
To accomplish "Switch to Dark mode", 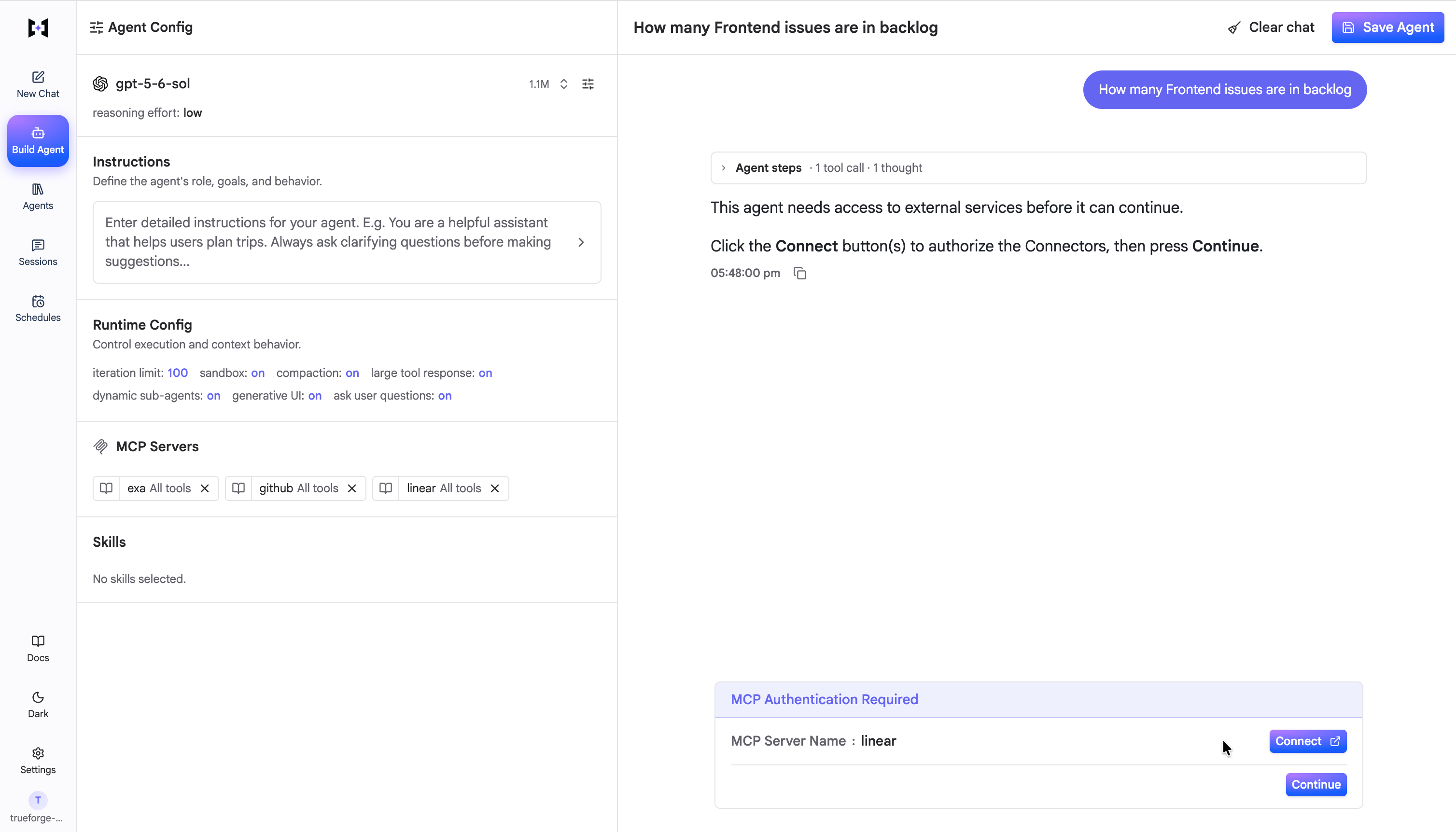I will (38, 704).
